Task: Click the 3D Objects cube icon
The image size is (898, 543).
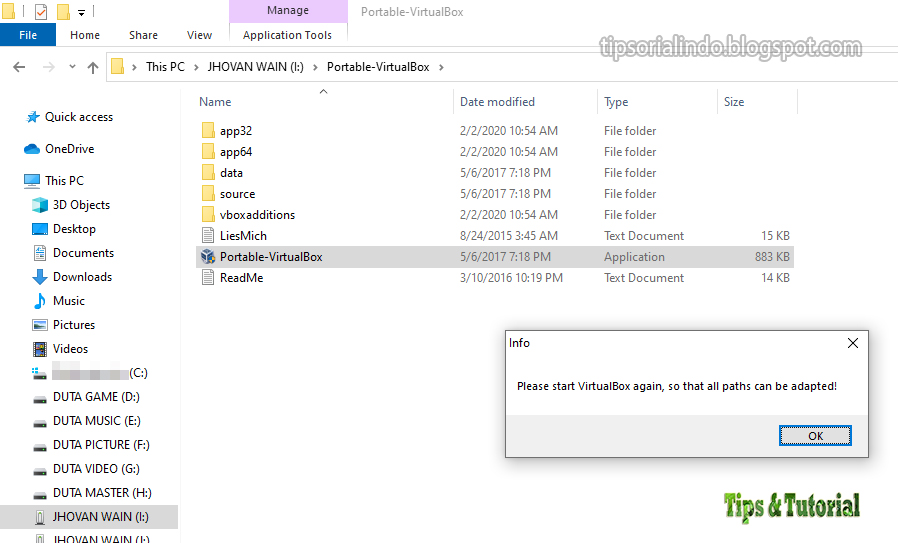Action: [x=40, y=205]
